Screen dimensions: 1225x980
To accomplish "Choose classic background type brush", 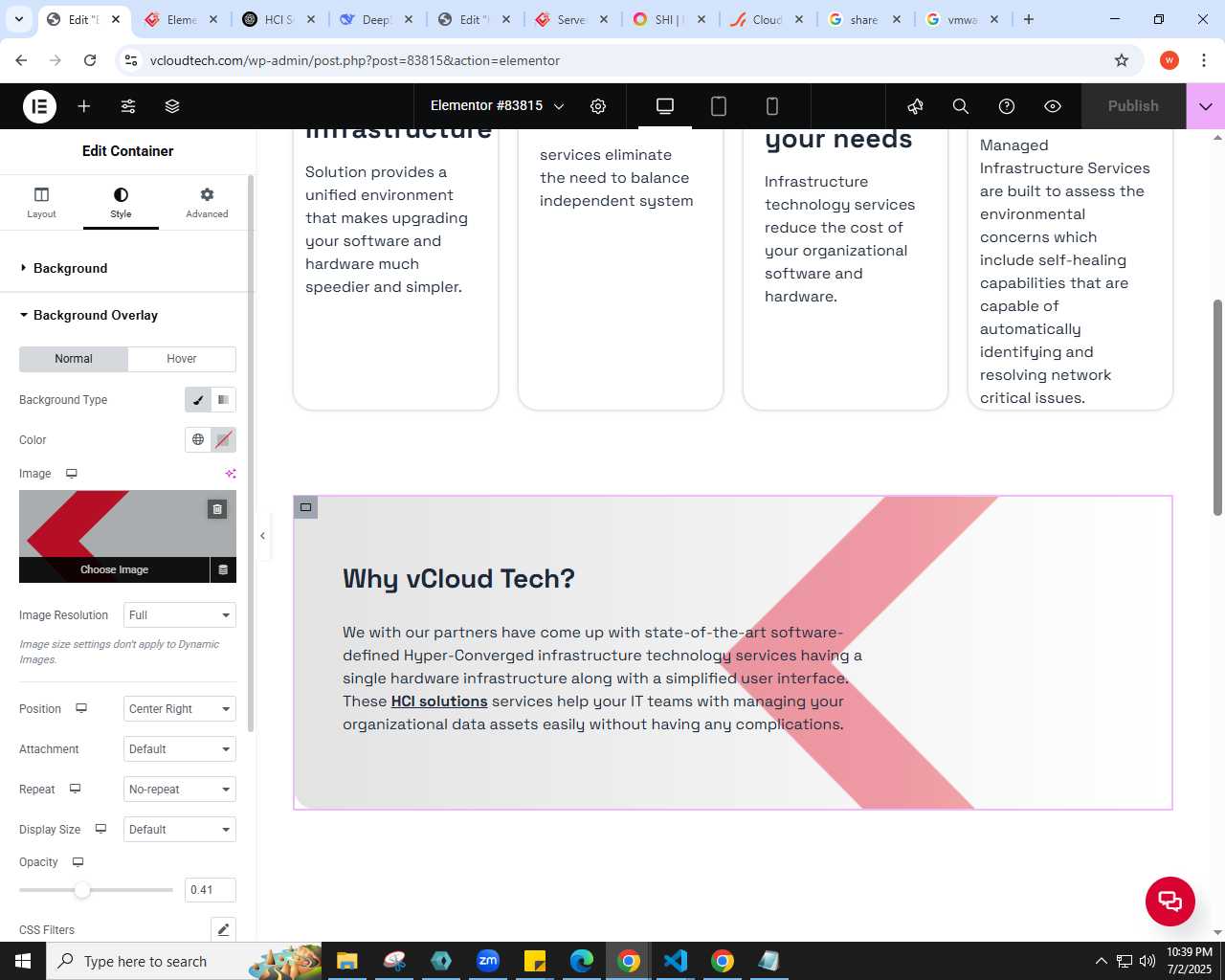I will (x=198, y=400).
